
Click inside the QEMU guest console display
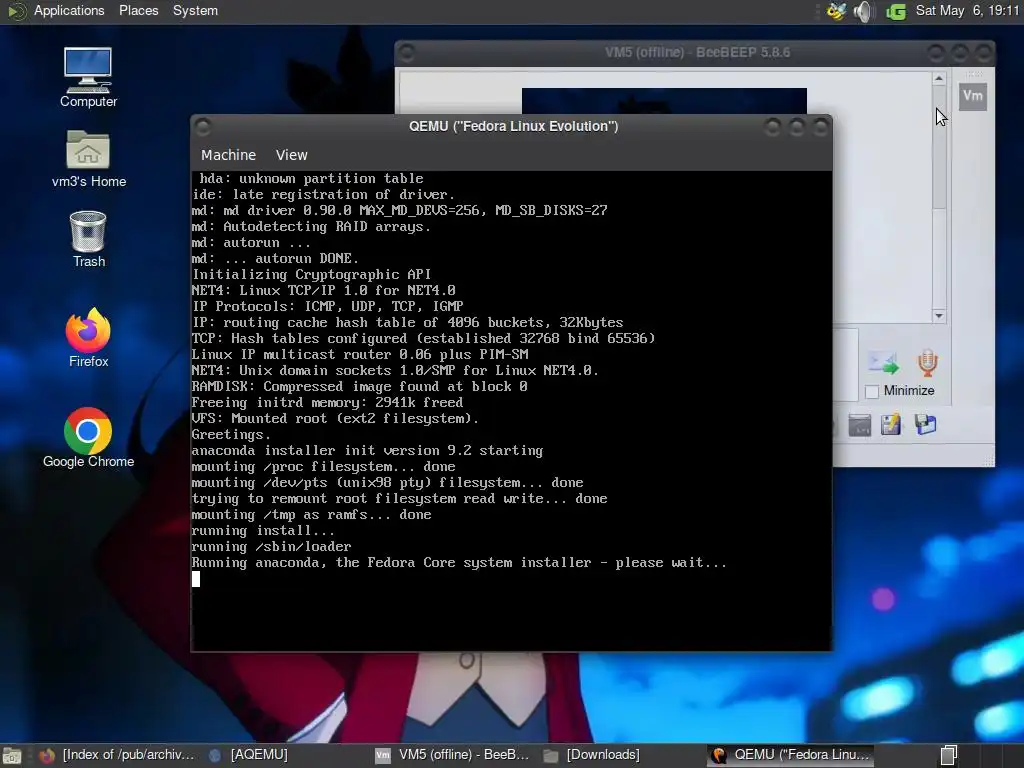pos(512,411)
